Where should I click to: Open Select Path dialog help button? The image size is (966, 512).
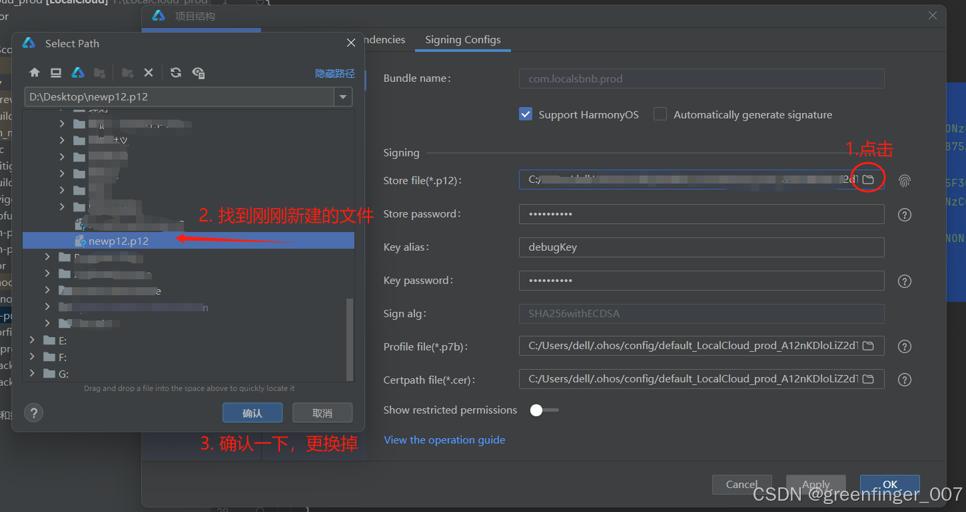click(34, 413)
